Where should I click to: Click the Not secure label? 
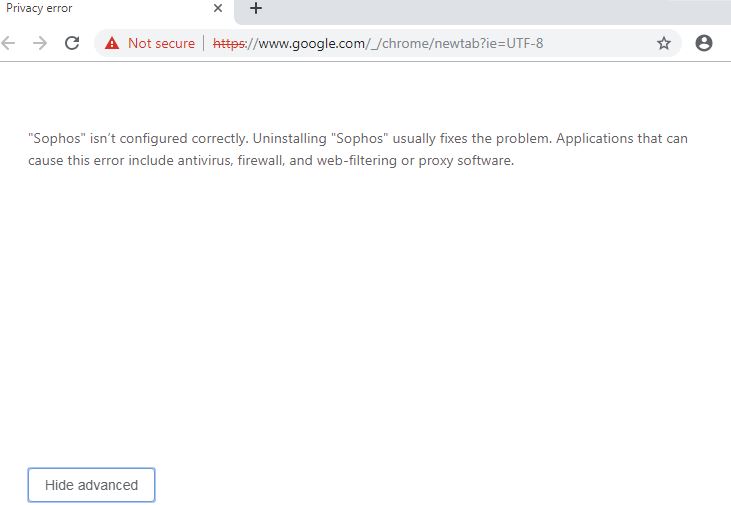pyautogui.click(x=161, y=43)
